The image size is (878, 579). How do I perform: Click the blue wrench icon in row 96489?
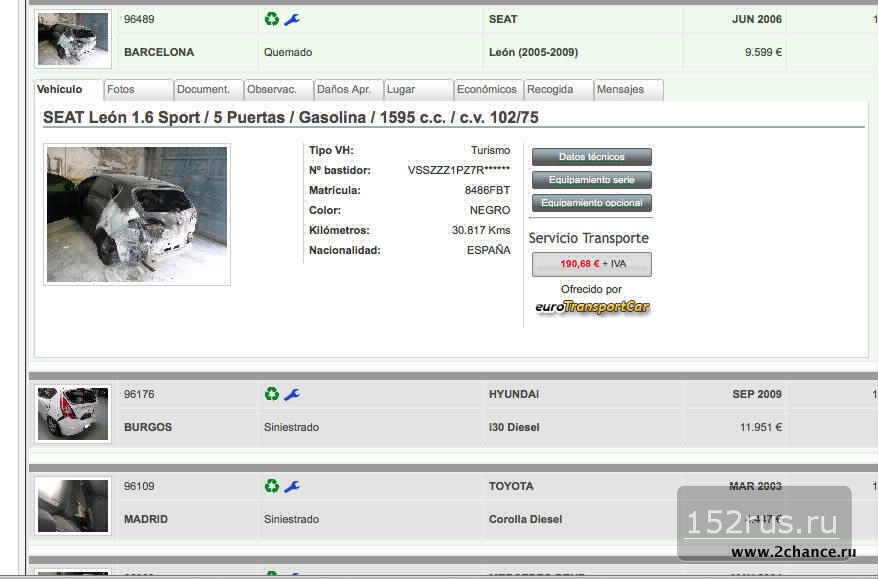(292, 20)
